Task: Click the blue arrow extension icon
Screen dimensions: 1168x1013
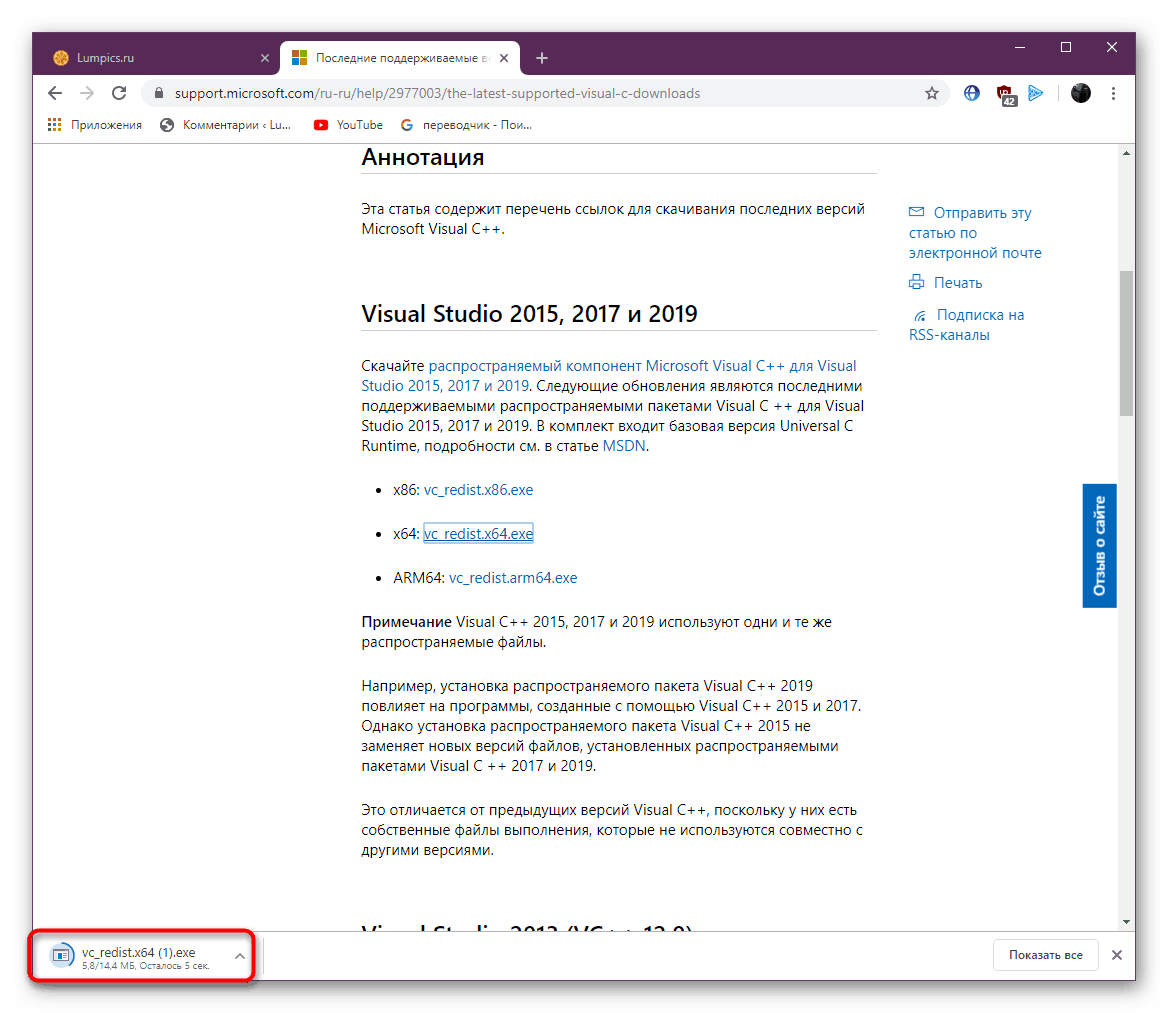Action: pyautogui.click(x=1035, y=93)
